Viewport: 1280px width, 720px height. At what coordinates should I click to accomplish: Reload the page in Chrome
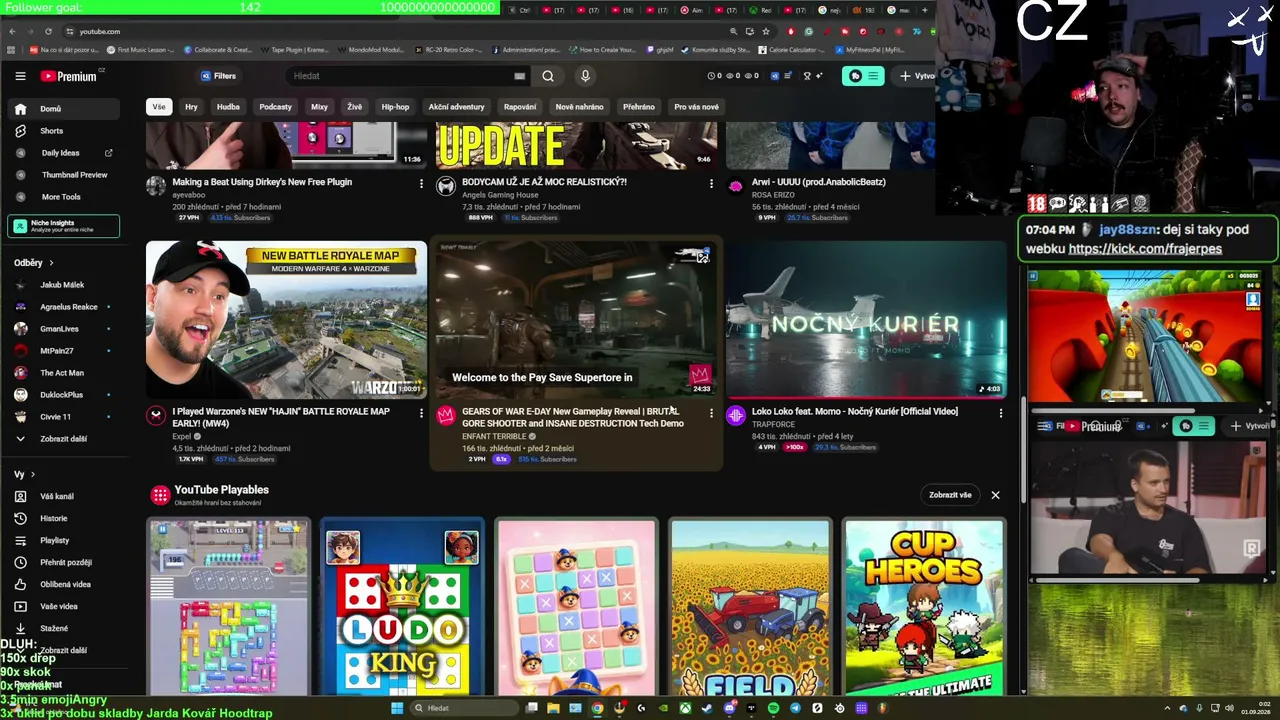tap(48, 31)
